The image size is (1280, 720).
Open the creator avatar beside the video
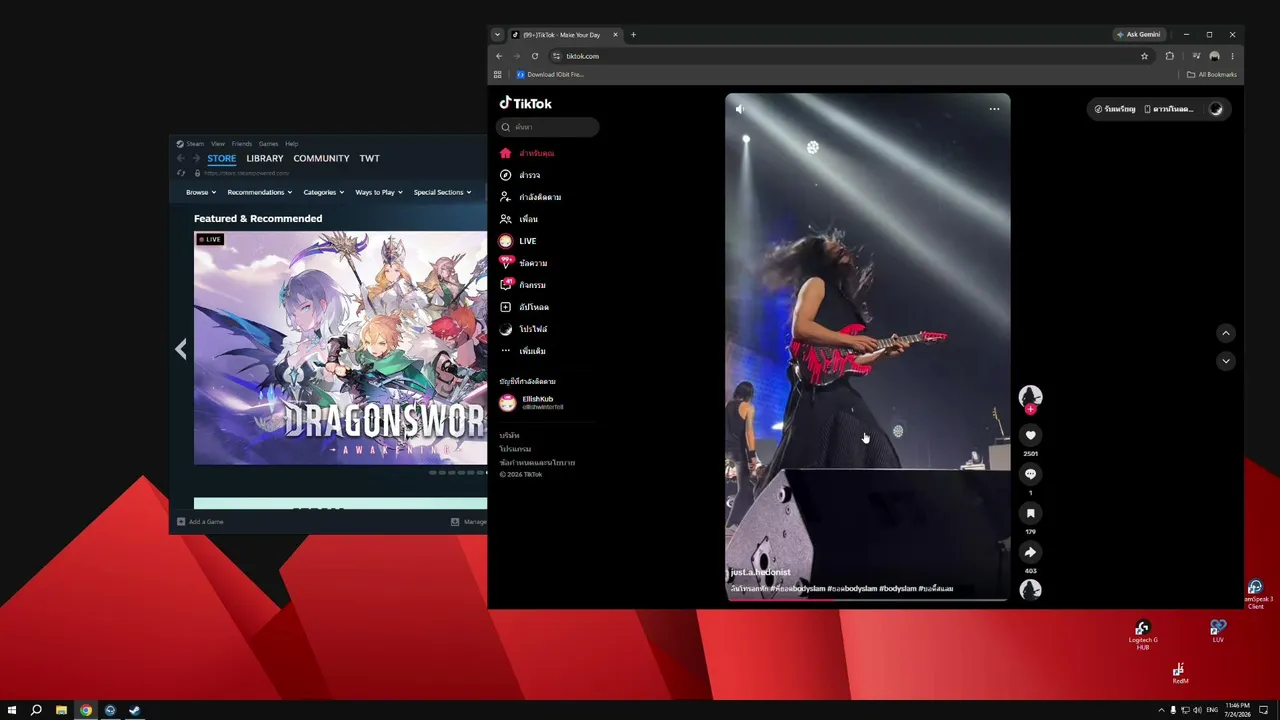1030,396
